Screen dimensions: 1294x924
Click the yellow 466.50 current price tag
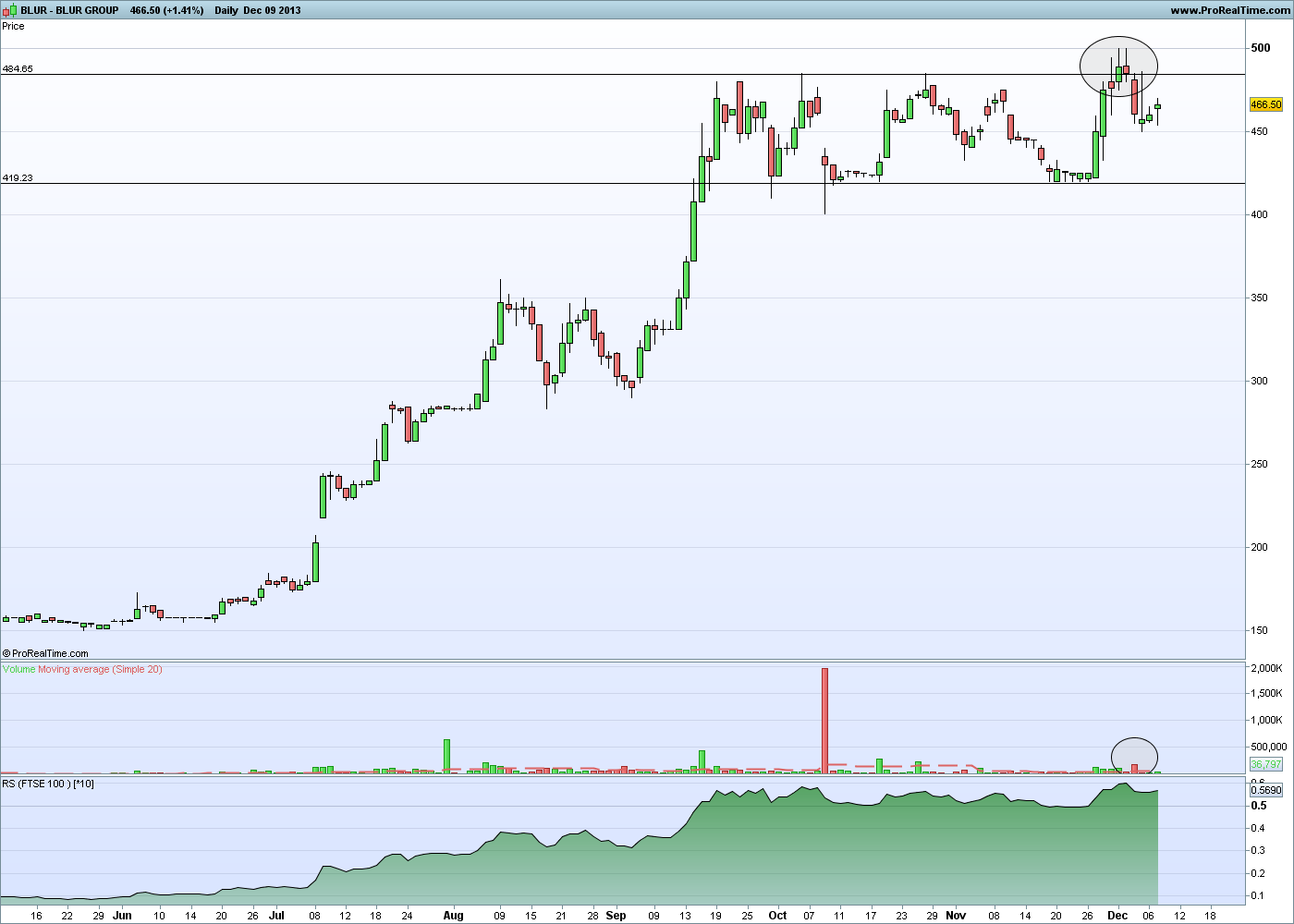[1266, 104]
